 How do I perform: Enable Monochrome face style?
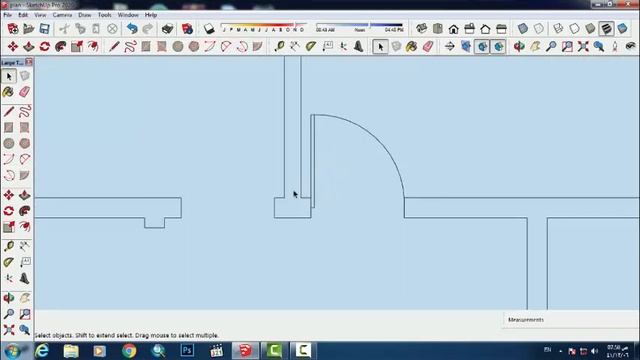(x=622, y=29)
